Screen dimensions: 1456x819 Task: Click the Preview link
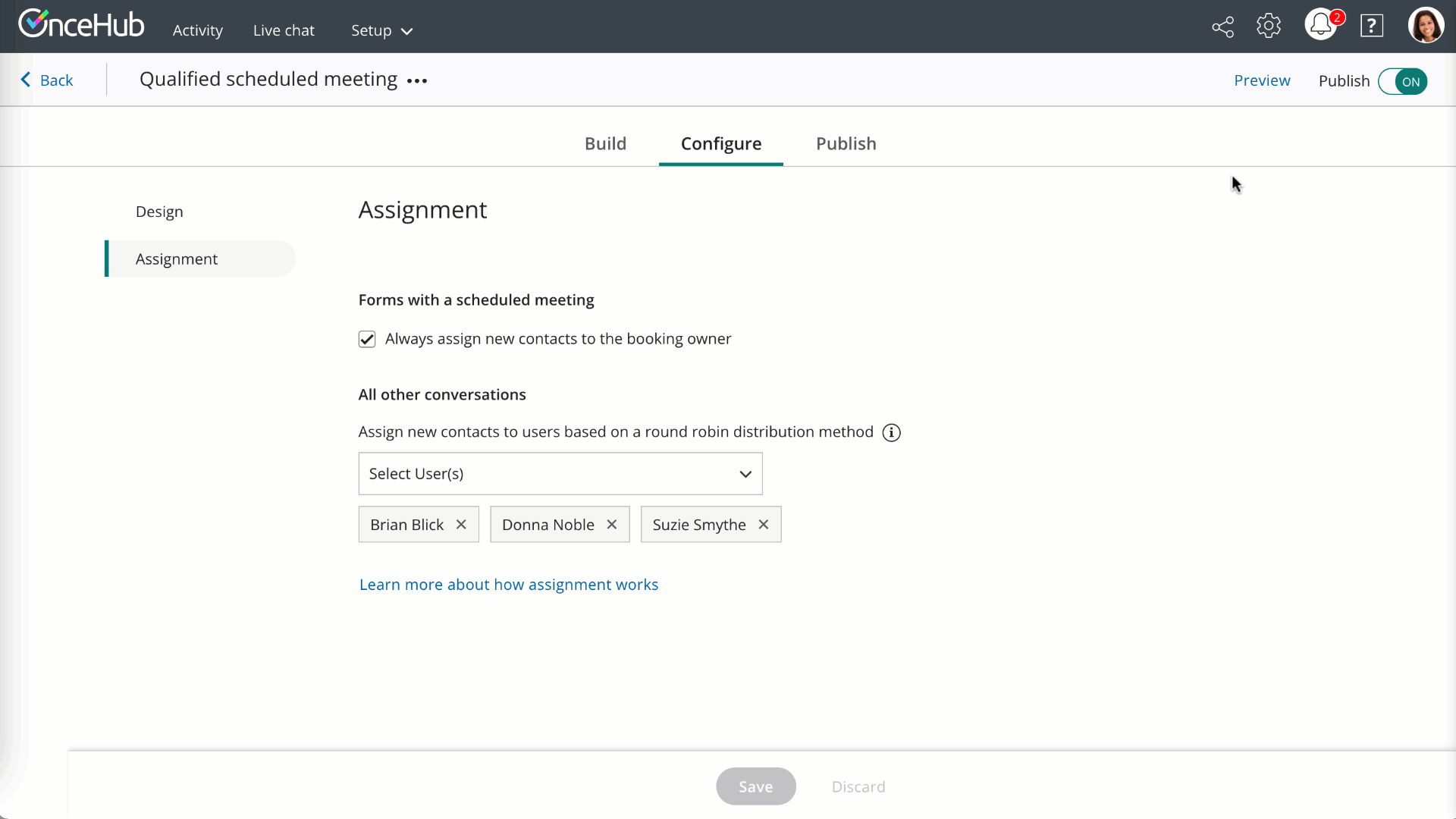(1261, 81)
